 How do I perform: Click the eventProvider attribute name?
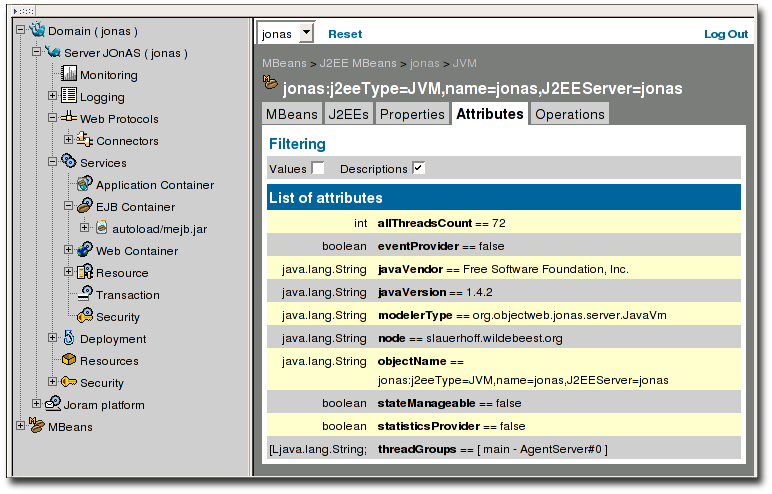[x=418, y=246]
